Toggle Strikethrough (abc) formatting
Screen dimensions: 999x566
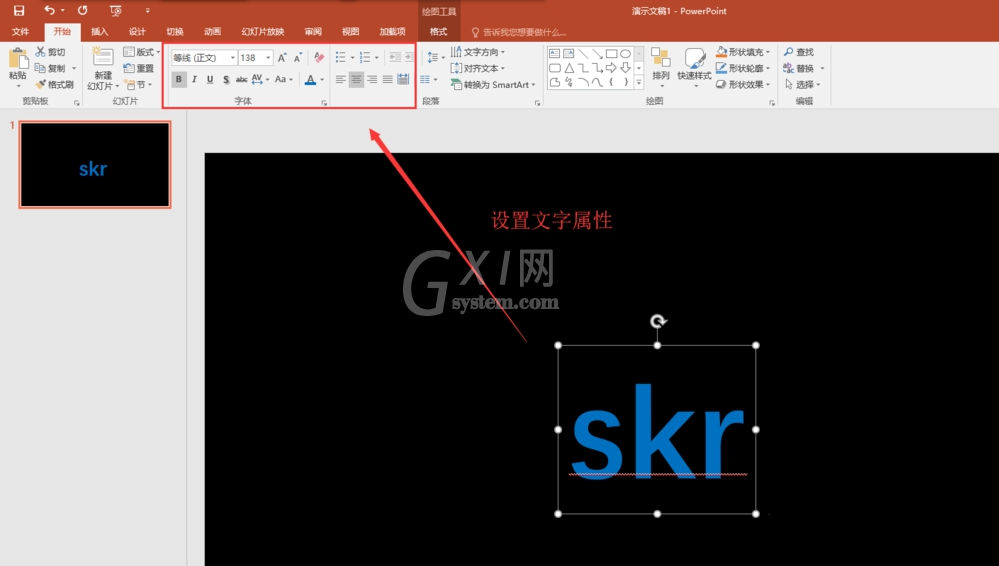pyautogui.click(x=241, y=80)
